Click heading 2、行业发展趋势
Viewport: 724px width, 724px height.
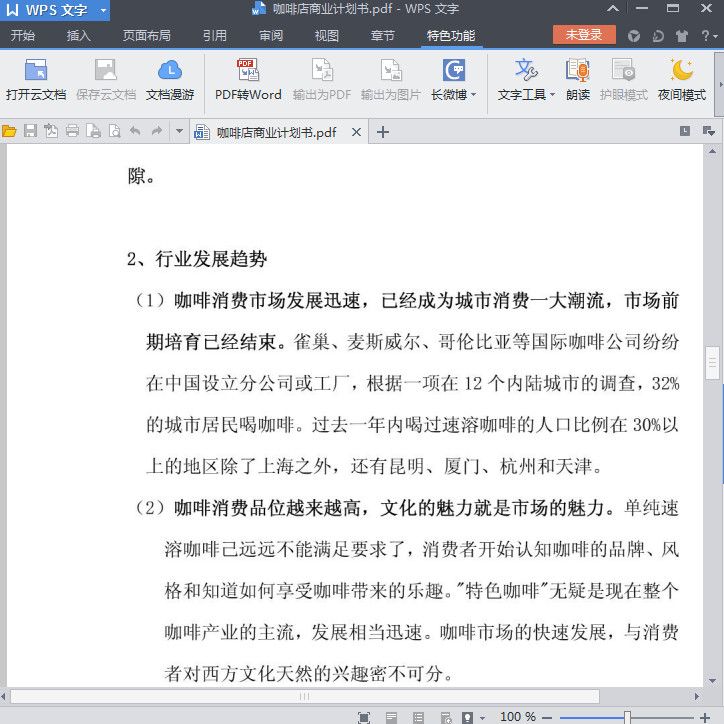coord(197,259)
